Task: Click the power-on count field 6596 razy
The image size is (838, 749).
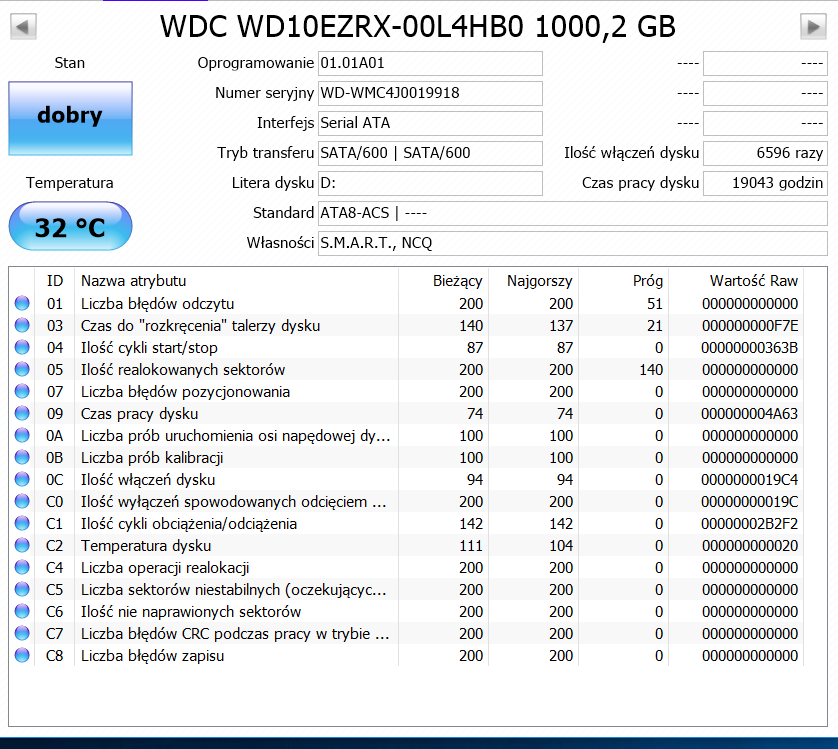Action: click(765, 153)
